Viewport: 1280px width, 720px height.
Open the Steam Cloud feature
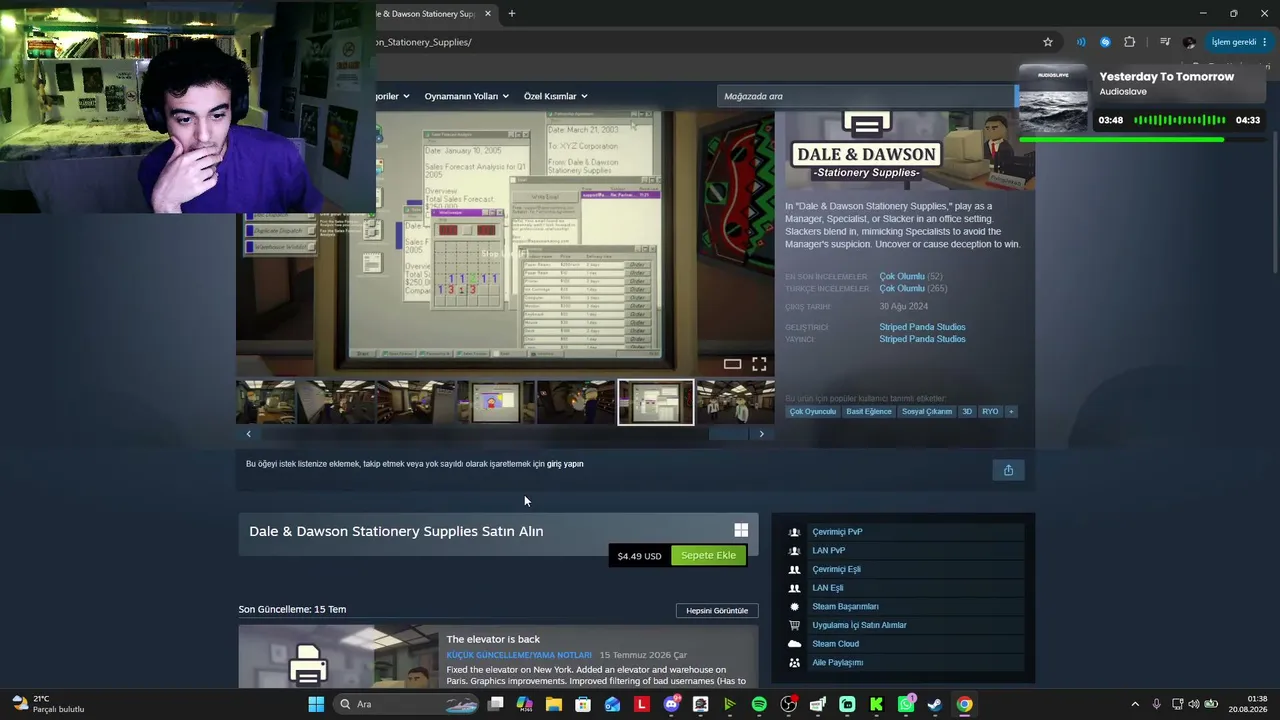835,644
